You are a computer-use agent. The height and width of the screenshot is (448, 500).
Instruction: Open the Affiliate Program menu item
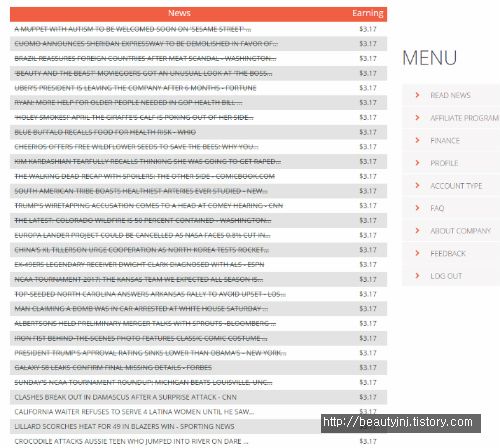tap(464, 118)
